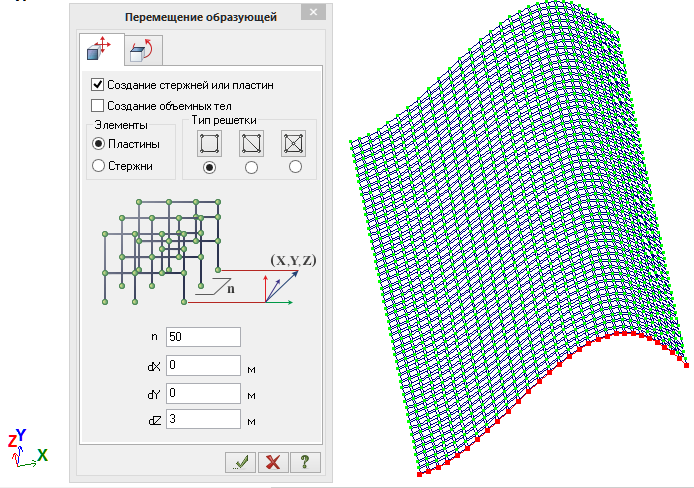
Task: Switch to the rotation generatrix tab
Action: [143, 50]
